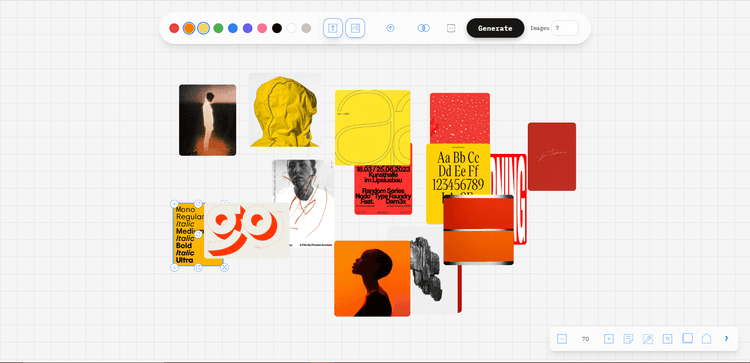This screenshot has width=750, height=363.
Task: Pick the blue color swatch
Action: pos(233,28)
